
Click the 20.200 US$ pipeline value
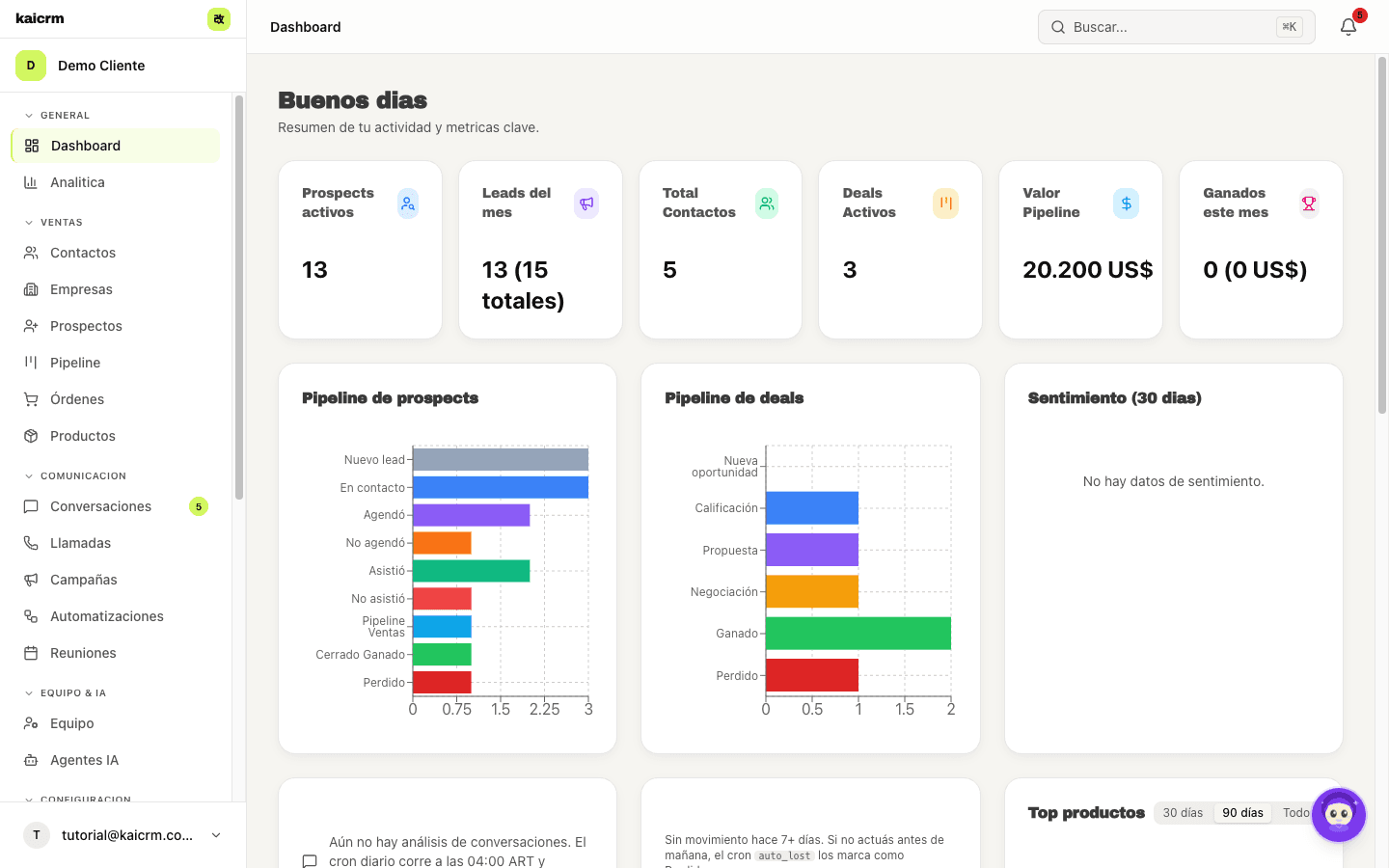click(1088, 270)
